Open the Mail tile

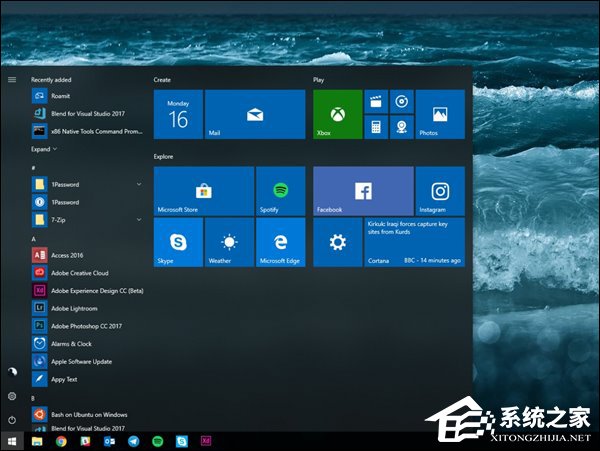tap(255, 114)
